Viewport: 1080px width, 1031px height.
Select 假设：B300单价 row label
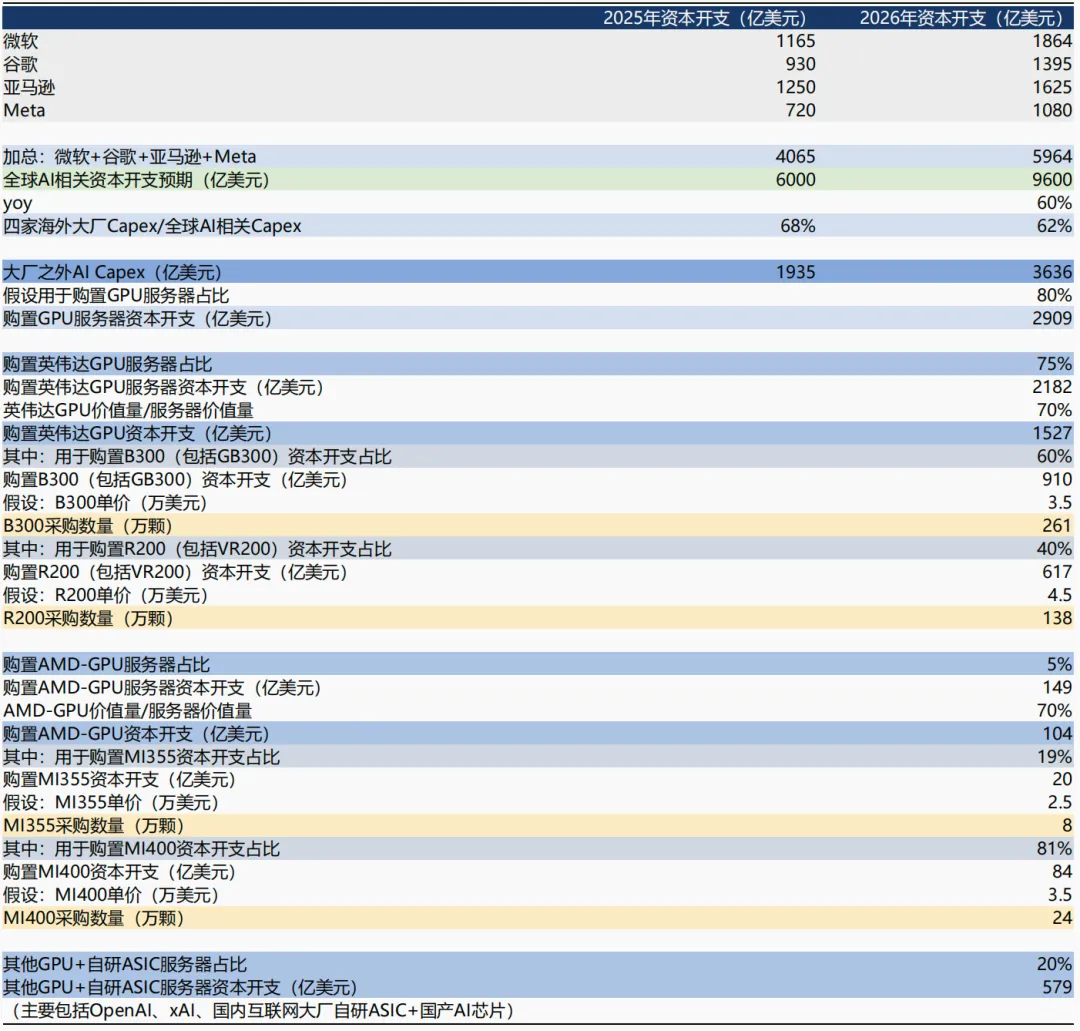[105, 503]
